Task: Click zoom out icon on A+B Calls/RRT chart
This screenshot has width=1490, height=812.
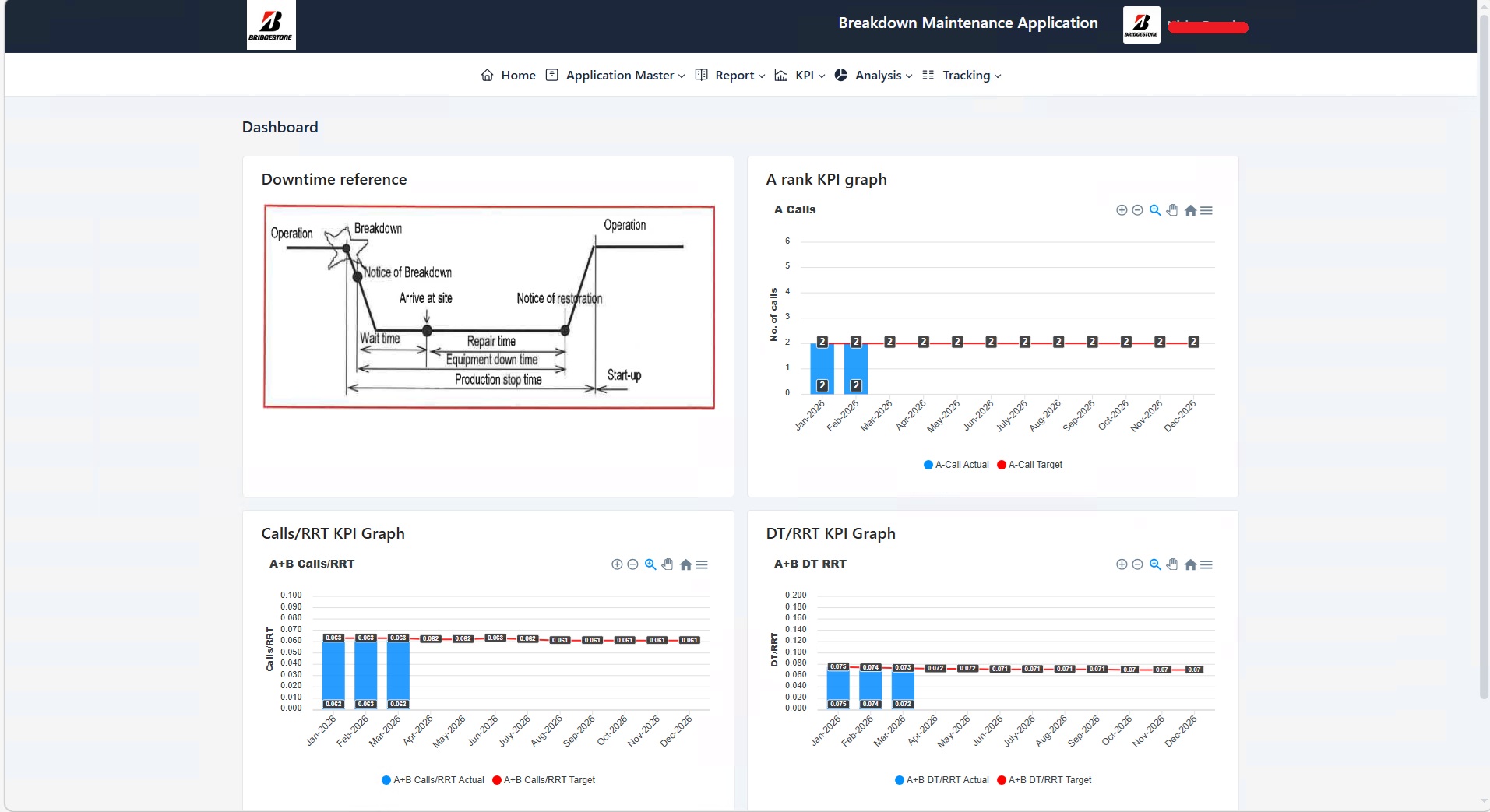Action: tap(632, 564)
